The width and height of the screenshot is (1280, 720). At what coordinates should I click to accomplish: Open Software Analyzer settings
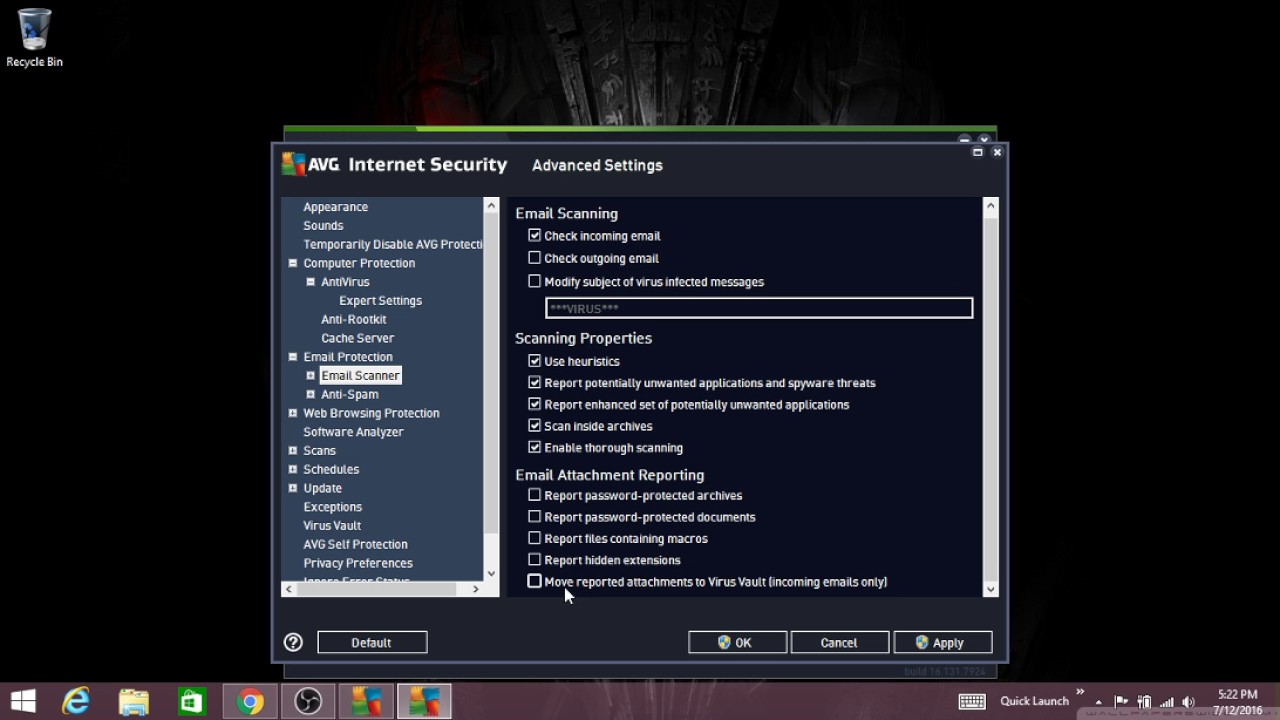click(353, 432)
